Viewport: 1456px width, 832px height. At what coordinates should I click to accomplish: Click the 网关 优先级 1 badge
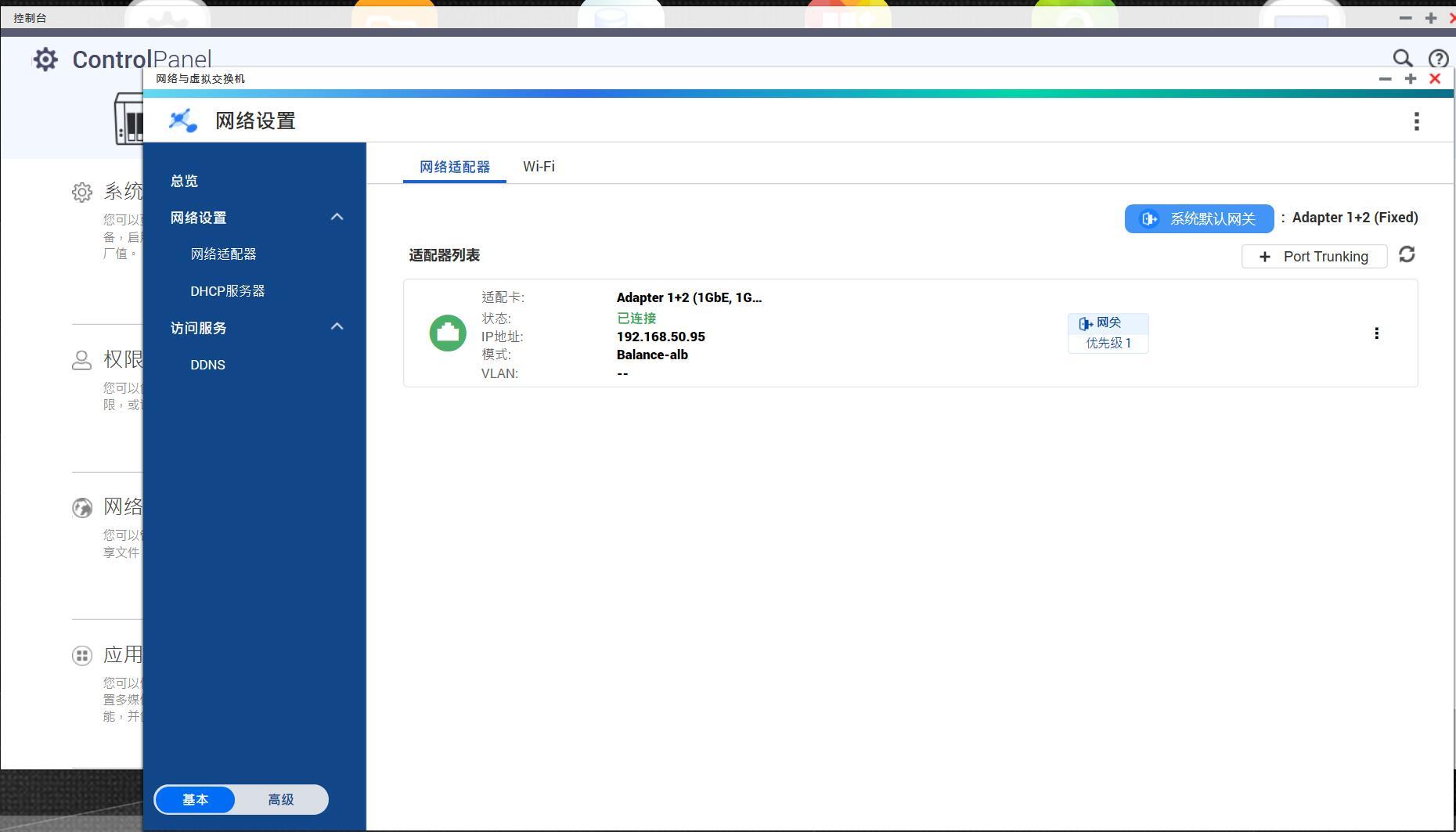pyautogui.click(x=1108, y=333)
